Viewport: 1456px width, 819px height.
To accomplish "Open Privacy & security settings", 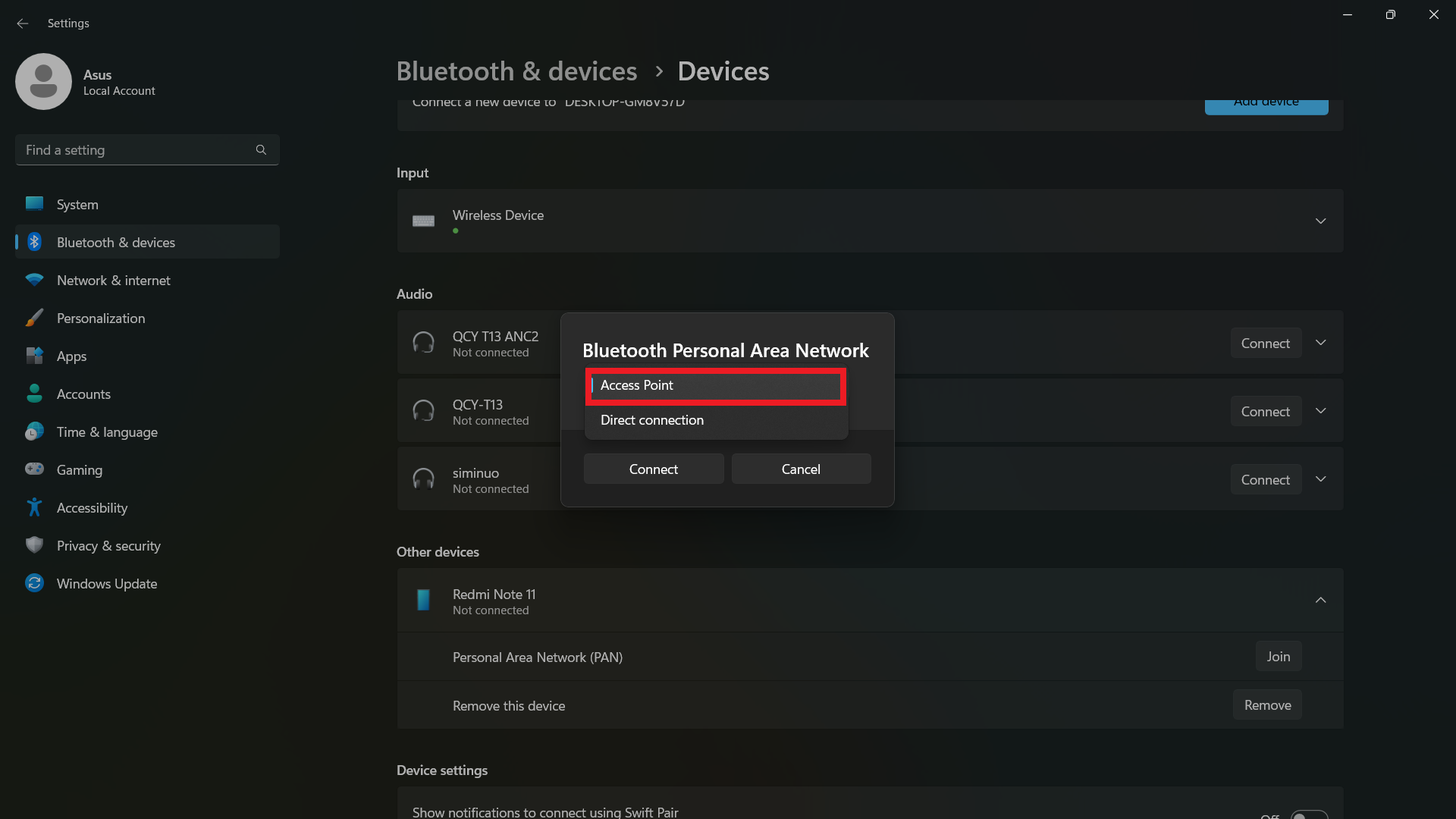I will point(147,545).
